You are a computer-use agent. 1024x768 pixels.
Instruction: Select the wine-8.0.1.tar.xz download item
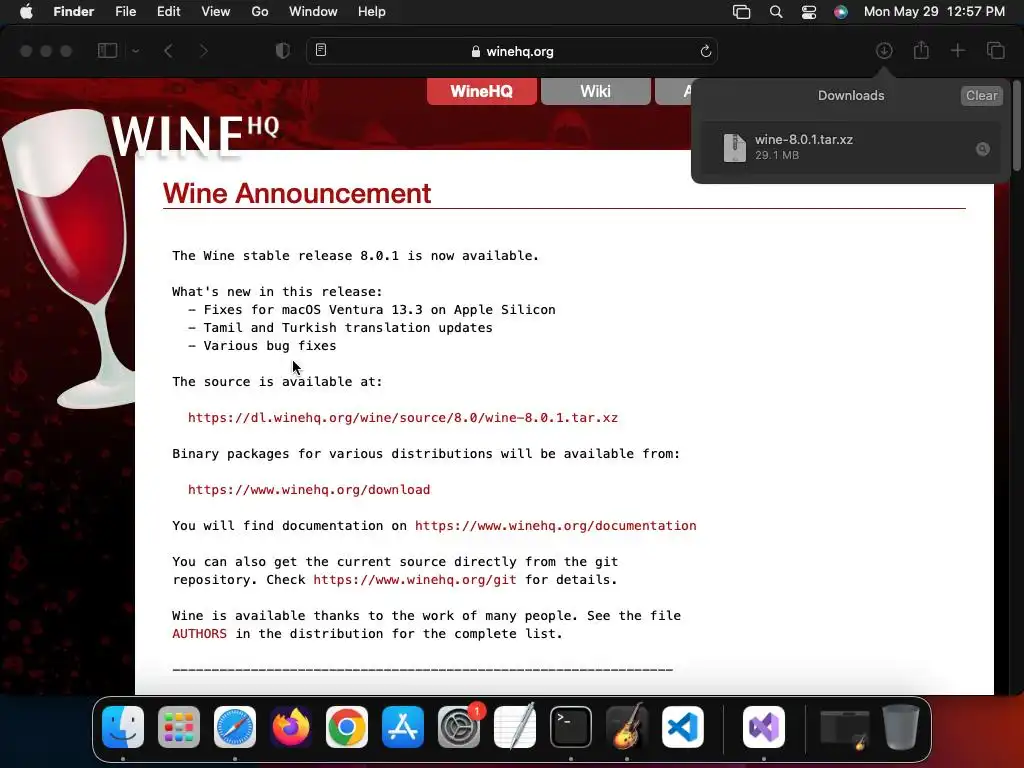tap(850, 148)
